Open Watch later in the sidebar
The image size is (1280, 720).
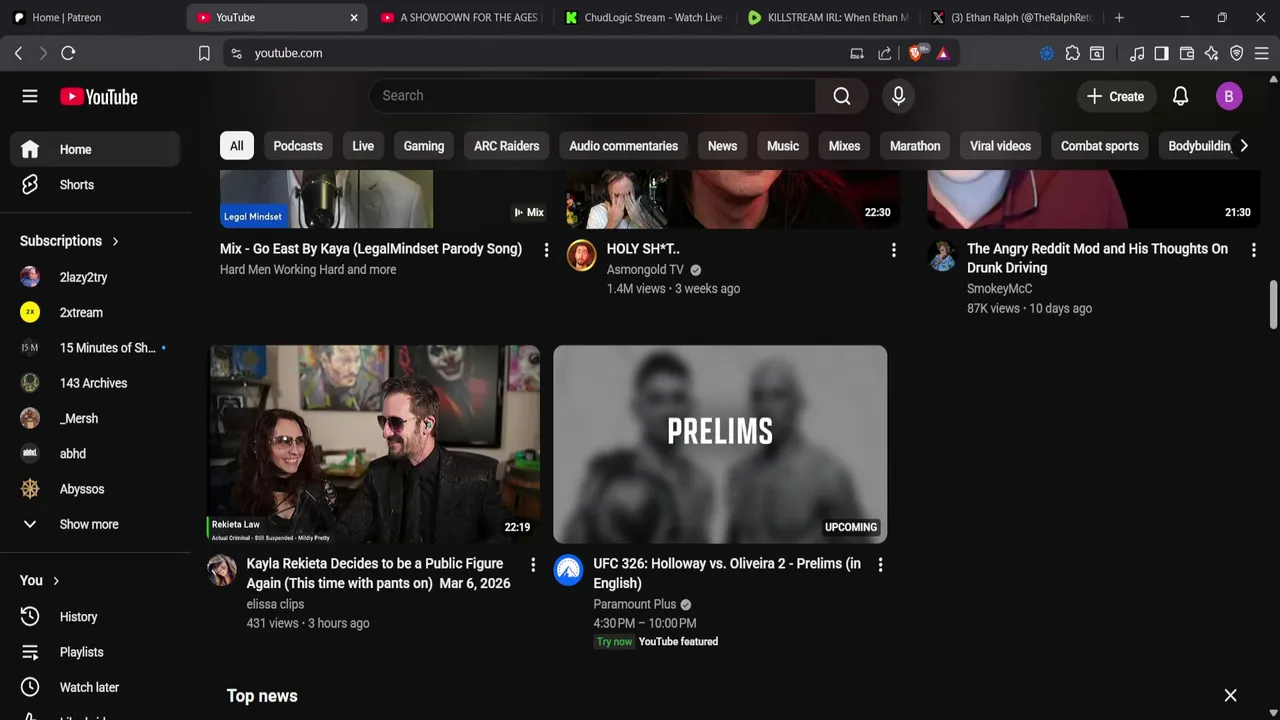[95, 687]
